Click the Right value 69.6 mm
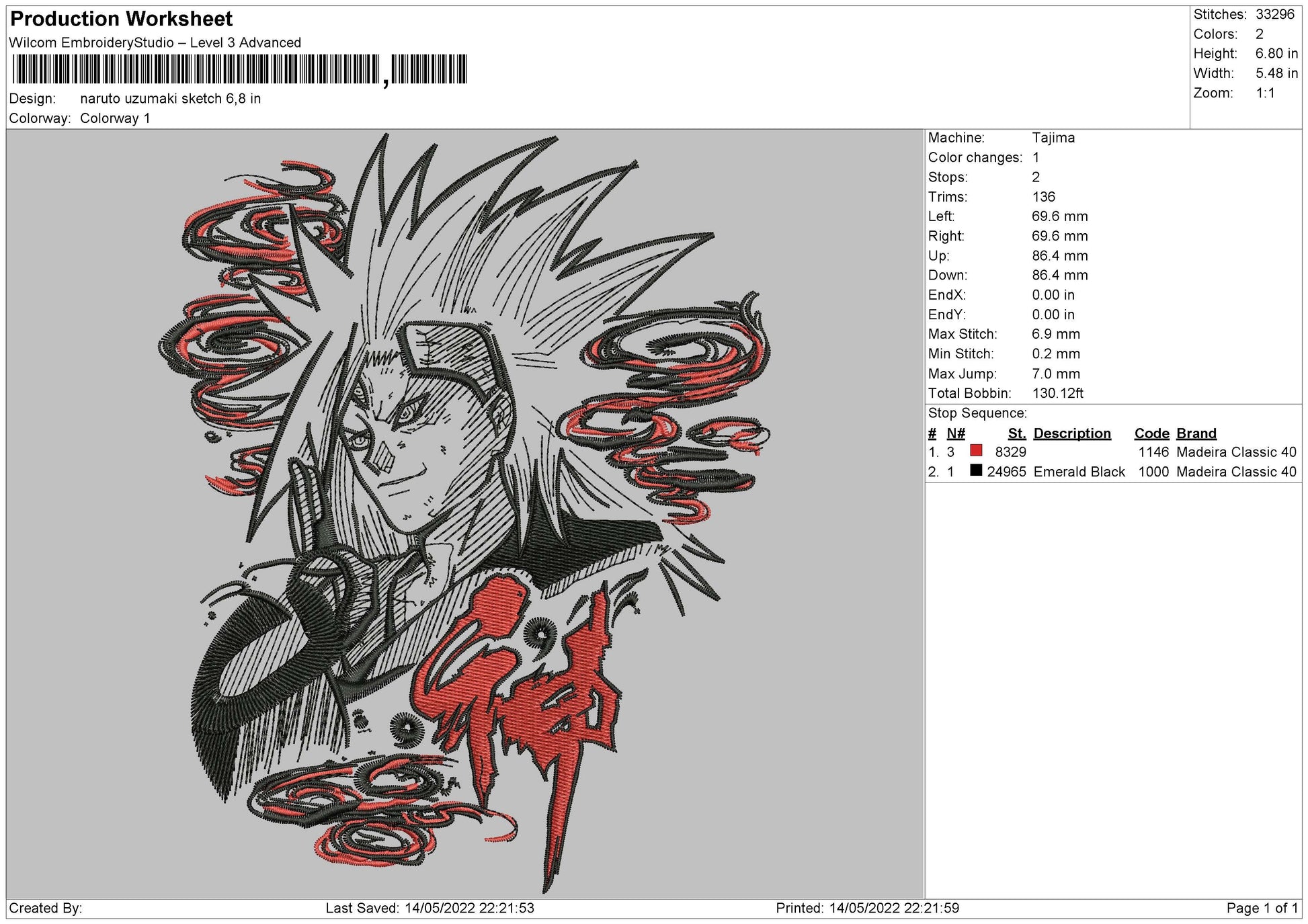Viewport: 1308px width, 924px height. pos(1059,236)
